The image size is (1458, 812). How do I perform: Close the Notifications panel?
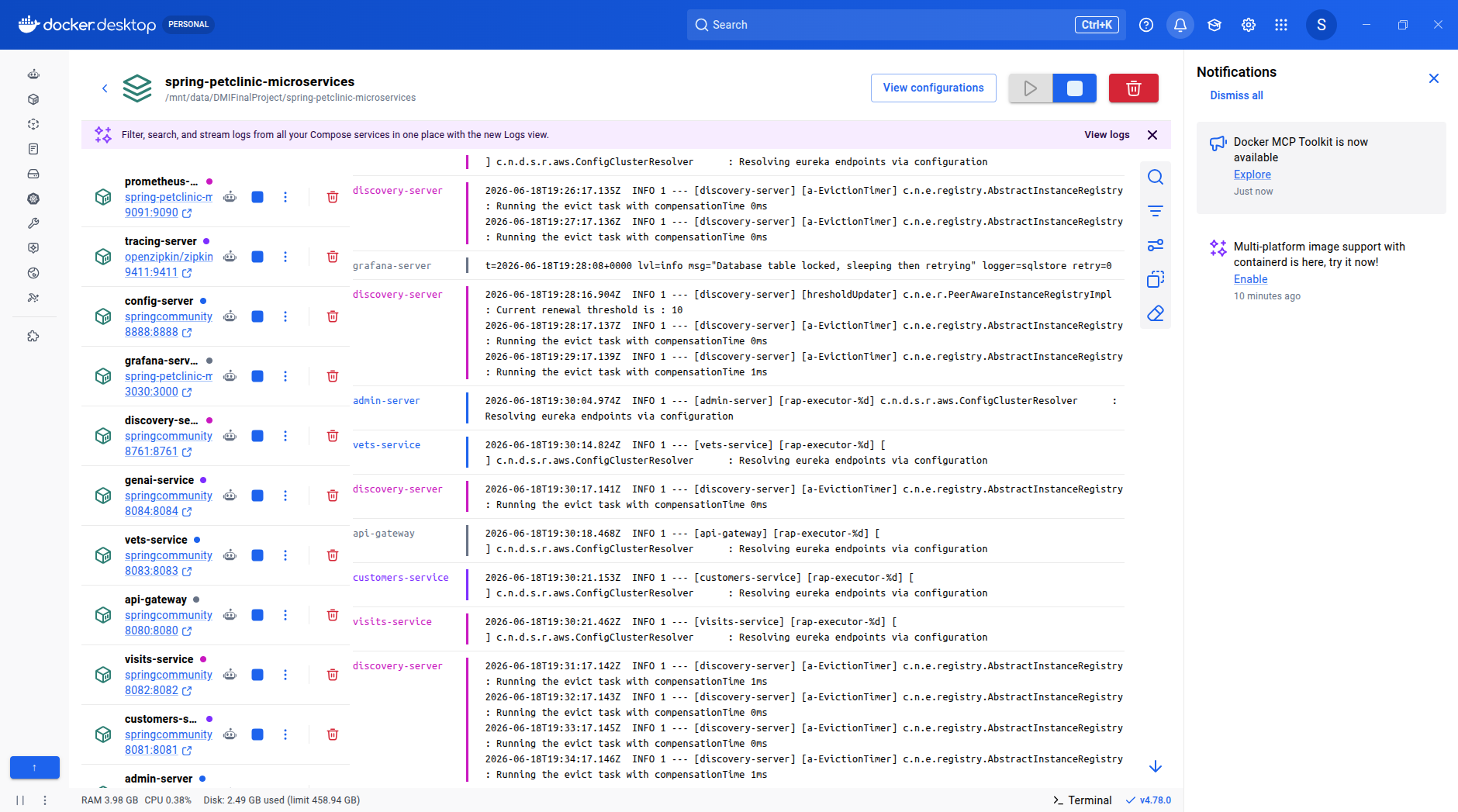tap(1434, 78)
